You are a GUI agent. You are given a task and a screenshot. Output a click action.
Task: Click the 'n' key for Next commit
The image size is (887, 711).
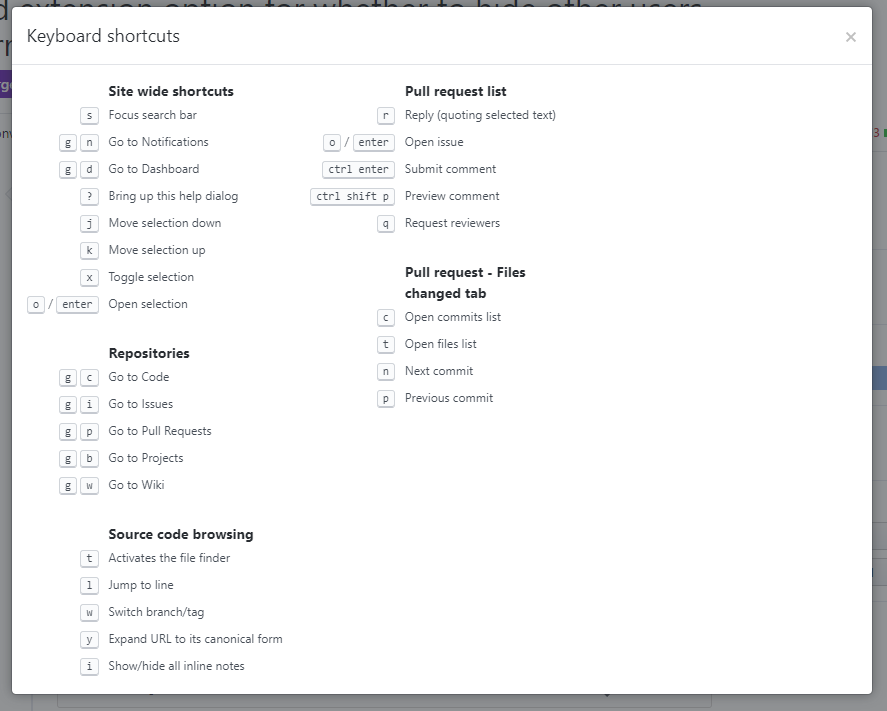[x=386, y=372]
